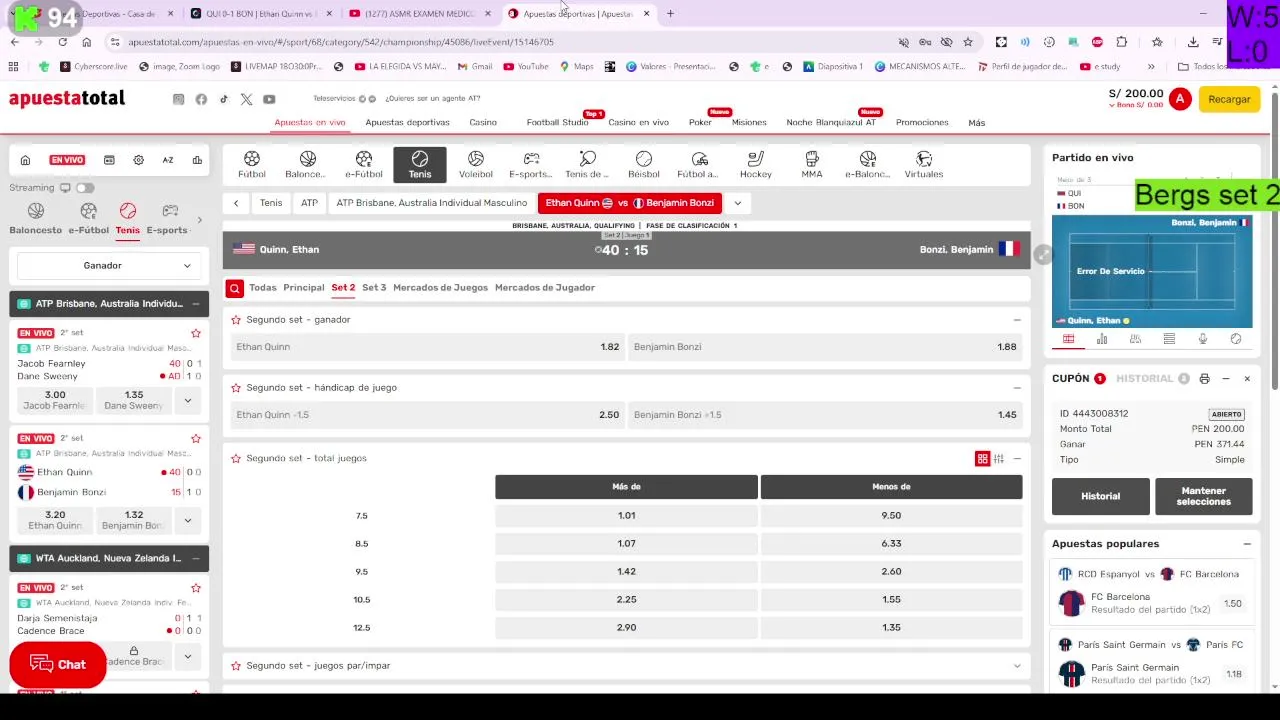This screenshot has height=720, width=1280.
Task: Open the Hockey sport category
Action: [756, 164]
